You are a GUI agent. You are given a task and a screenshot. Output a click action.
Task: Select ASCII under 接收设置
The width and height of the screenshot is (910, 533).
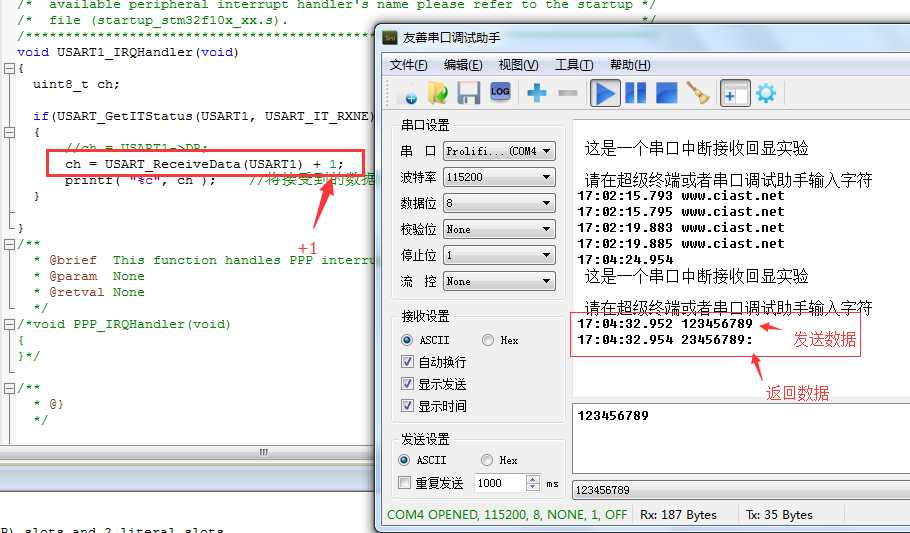pyautogui.click(x=407, y=340)
